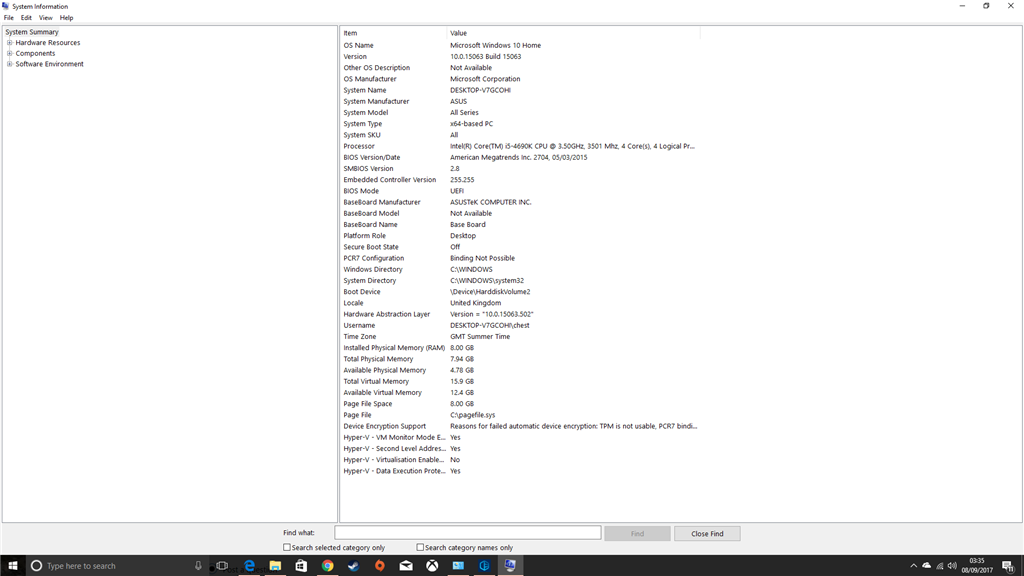The height and width of the screenshot is (576, 1024).
Task: Select the Time Zone row
Action: (x=520, y=336)
